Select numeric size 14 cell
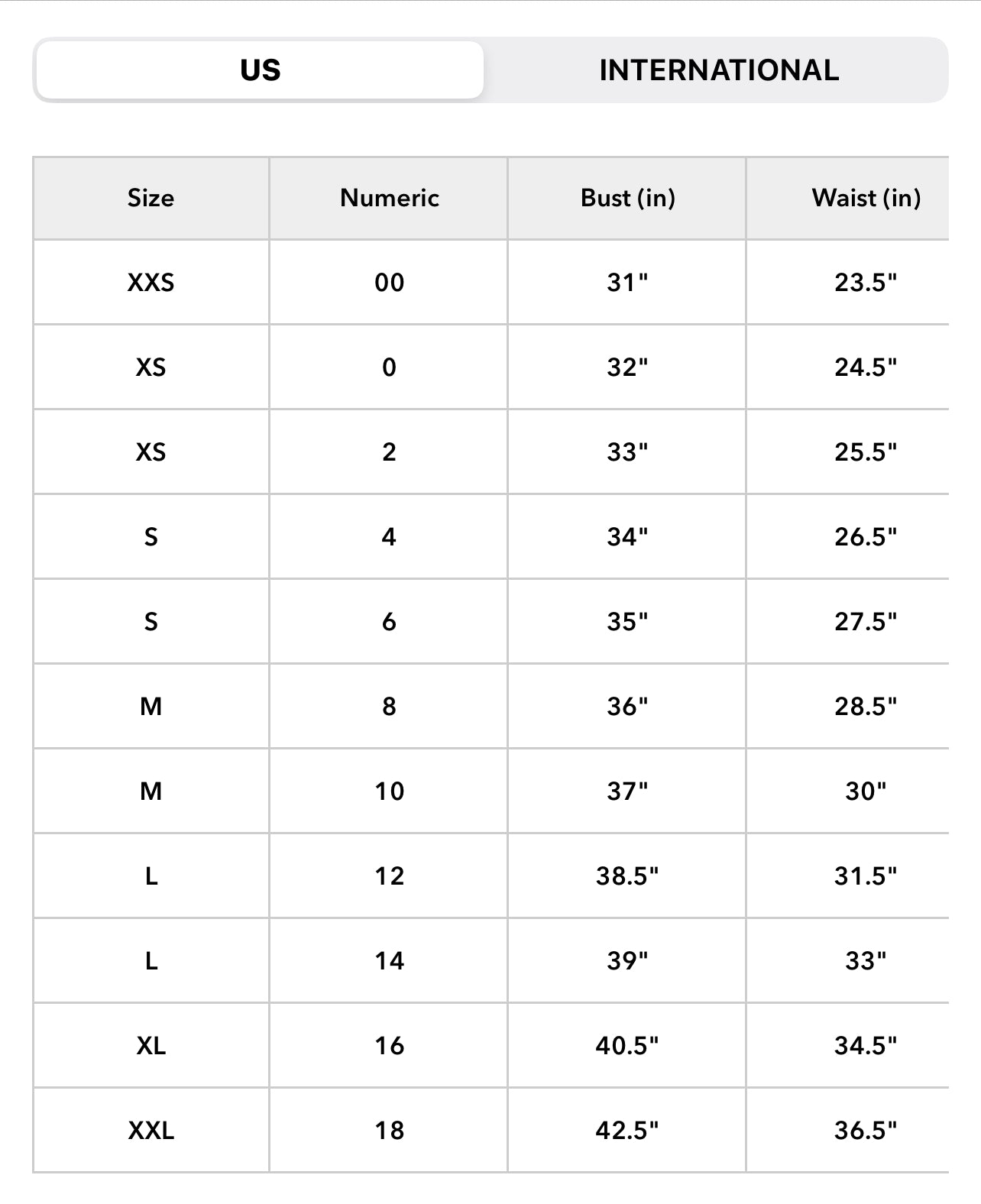981x1204 pixels. tap(389, 961)
